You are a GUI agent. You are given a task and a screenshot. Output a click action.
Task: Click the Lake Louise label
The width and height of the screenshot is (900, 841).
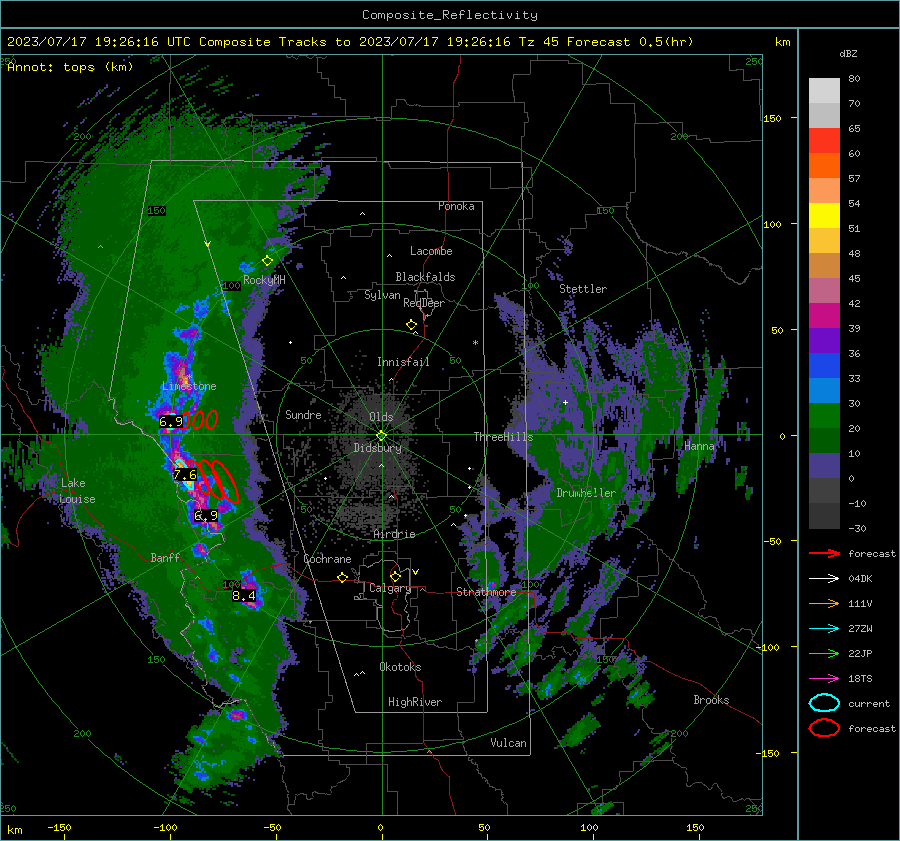pos(77,491)
